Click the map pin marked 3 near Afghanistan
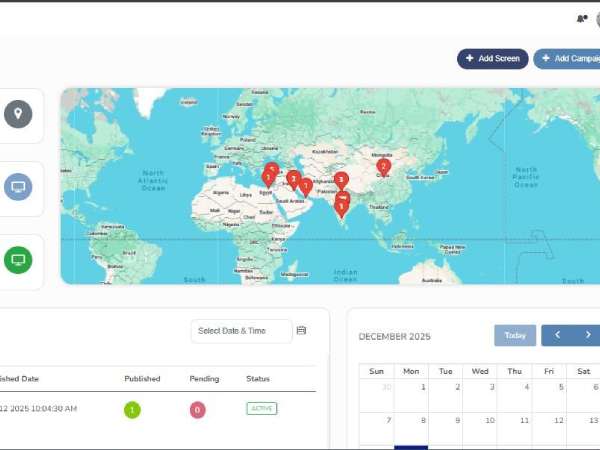Viewport: 600px width, 450px height. (341, 181)
